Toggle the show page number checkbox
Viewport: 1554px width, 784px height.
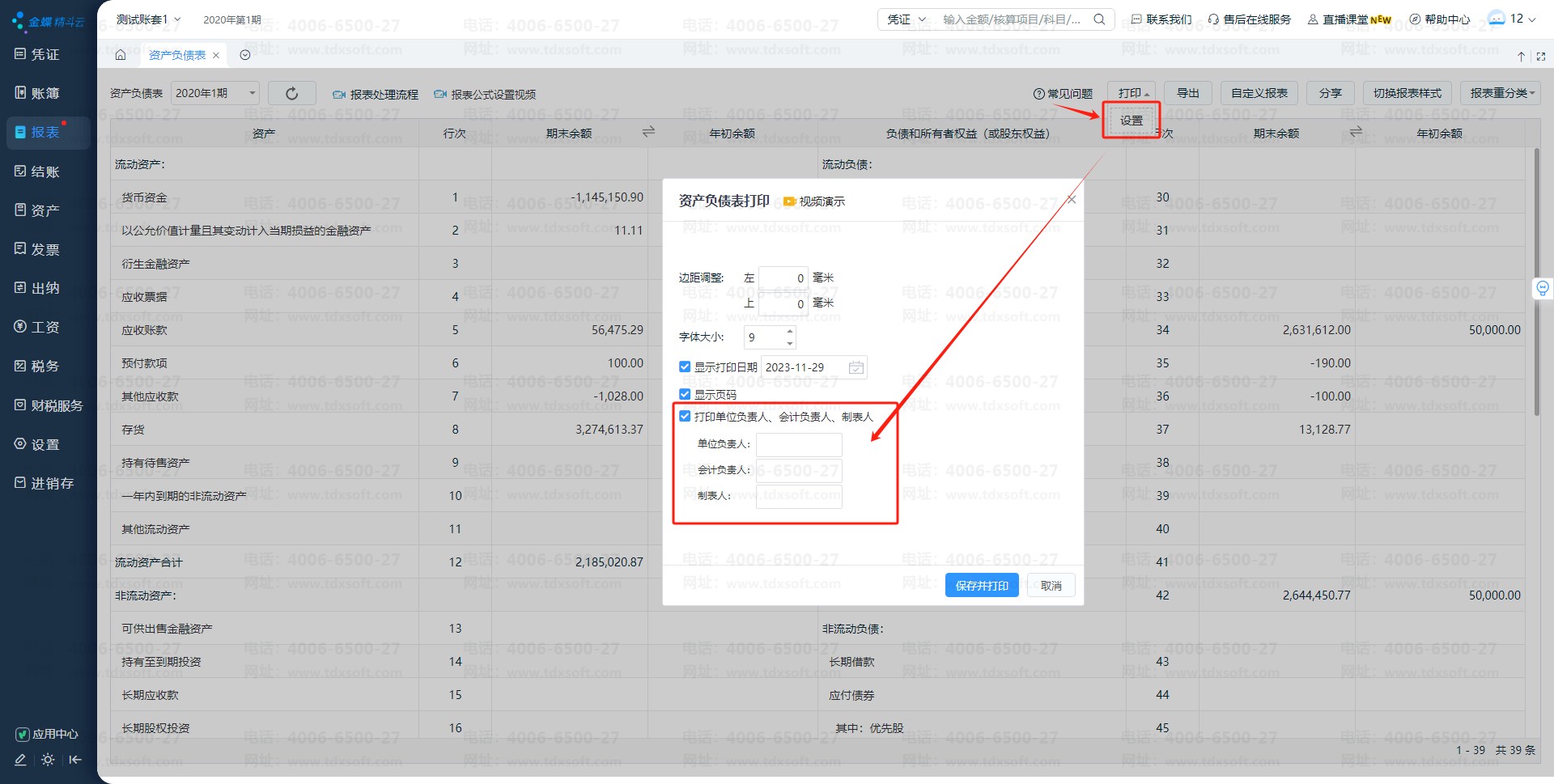click(685, 395)
